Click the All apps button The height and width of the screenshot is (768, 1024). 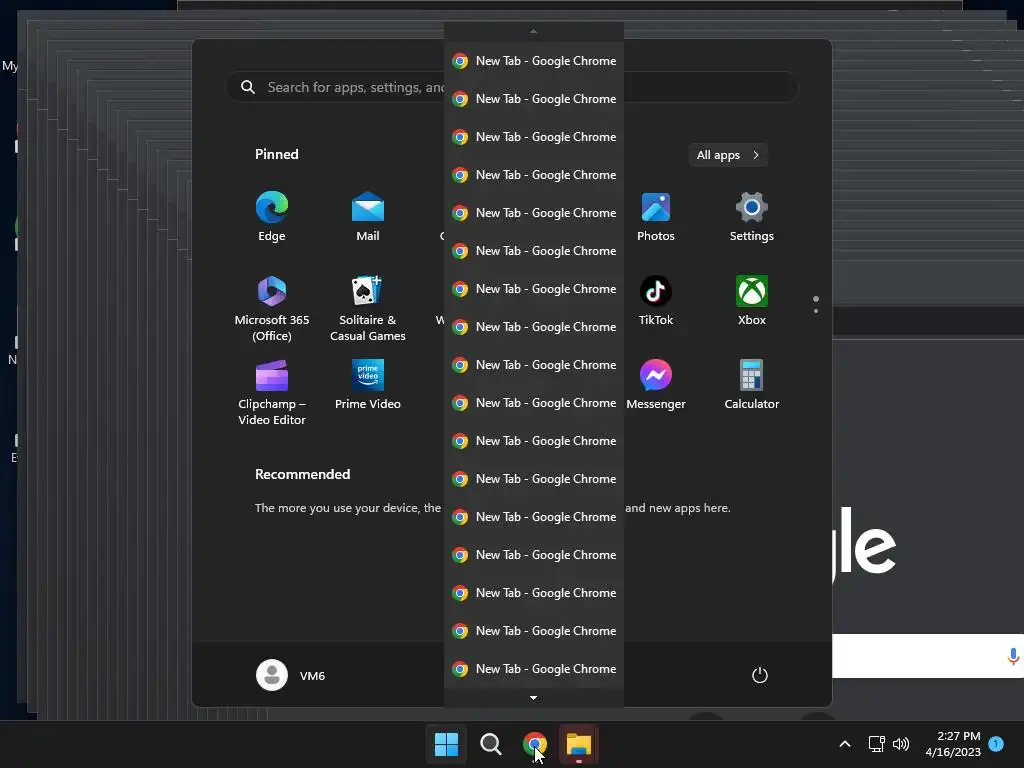[x=728, y=155]
